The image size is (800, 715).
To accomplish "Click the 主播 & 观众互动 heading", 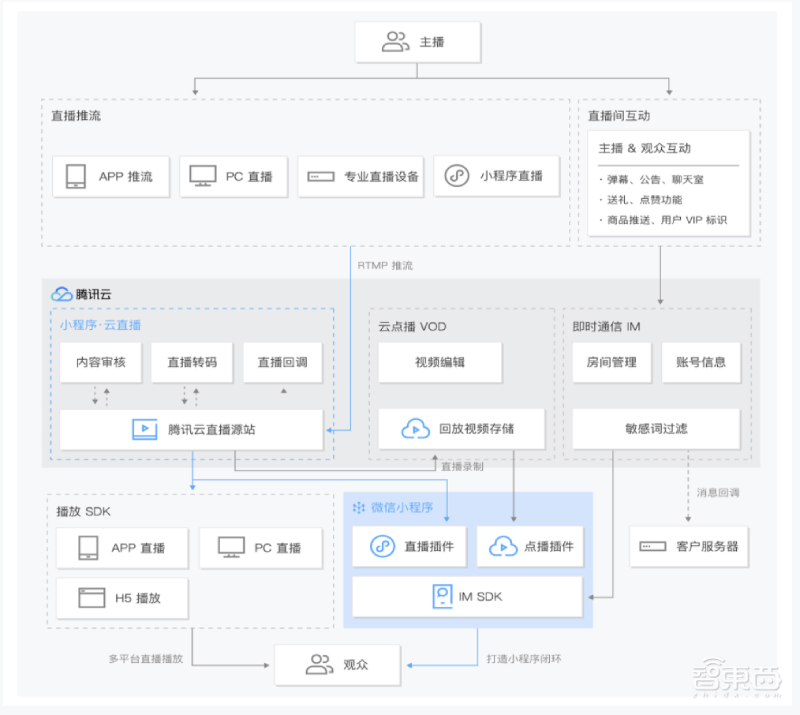I will click(x=644, y=148).
